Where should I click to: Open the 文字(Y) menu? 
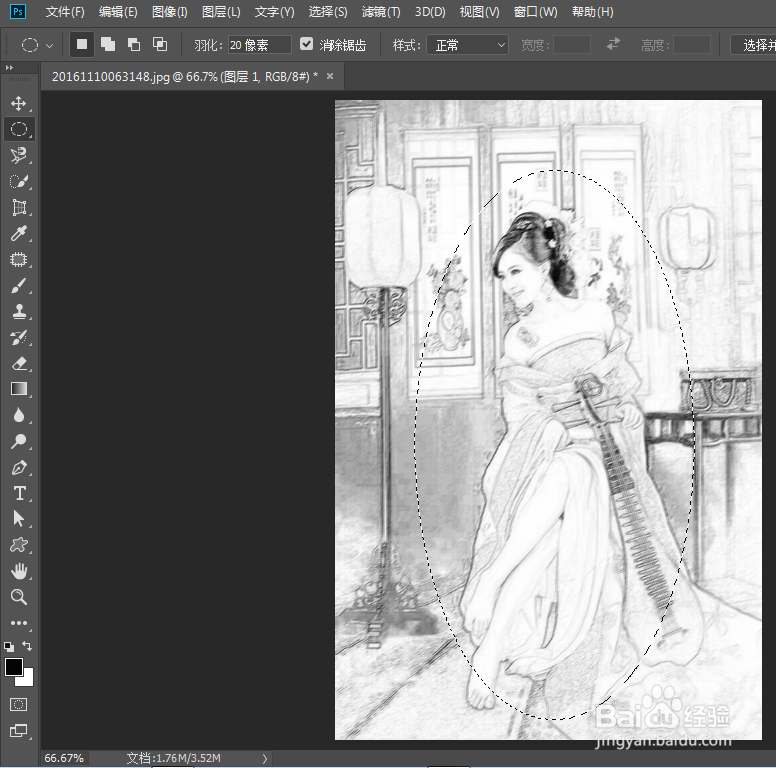pos(274,12)
